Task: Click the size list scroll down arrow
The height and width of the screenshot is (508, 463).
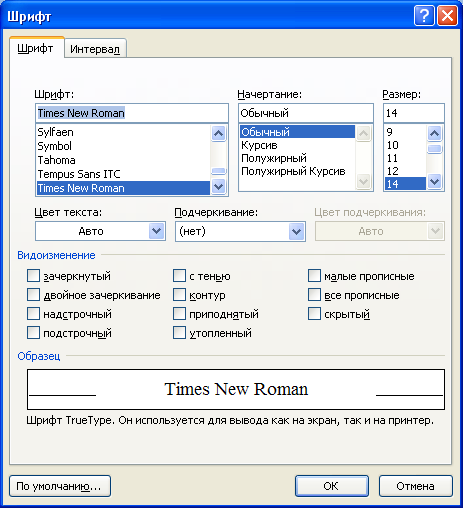Action: tap(435, 182)
